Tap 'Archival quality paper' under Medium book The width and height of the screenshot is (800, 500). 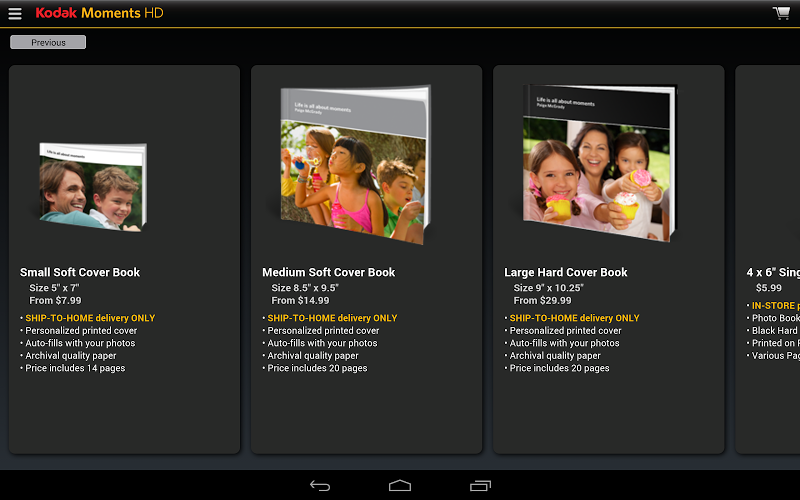[313, 356]
